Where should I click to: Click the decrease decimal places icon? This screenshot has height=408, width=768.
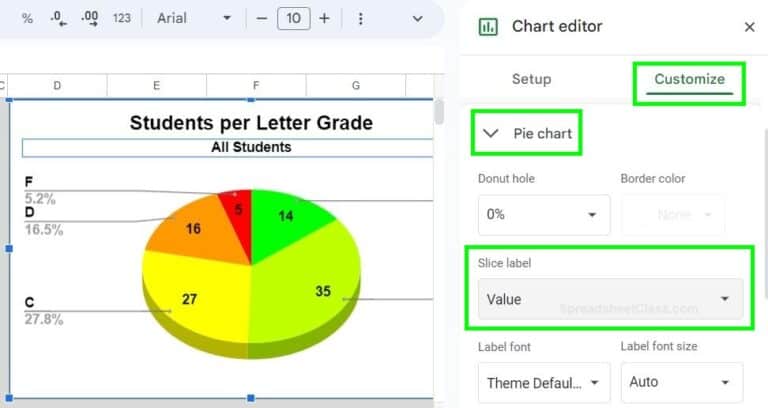click(59, 19)
